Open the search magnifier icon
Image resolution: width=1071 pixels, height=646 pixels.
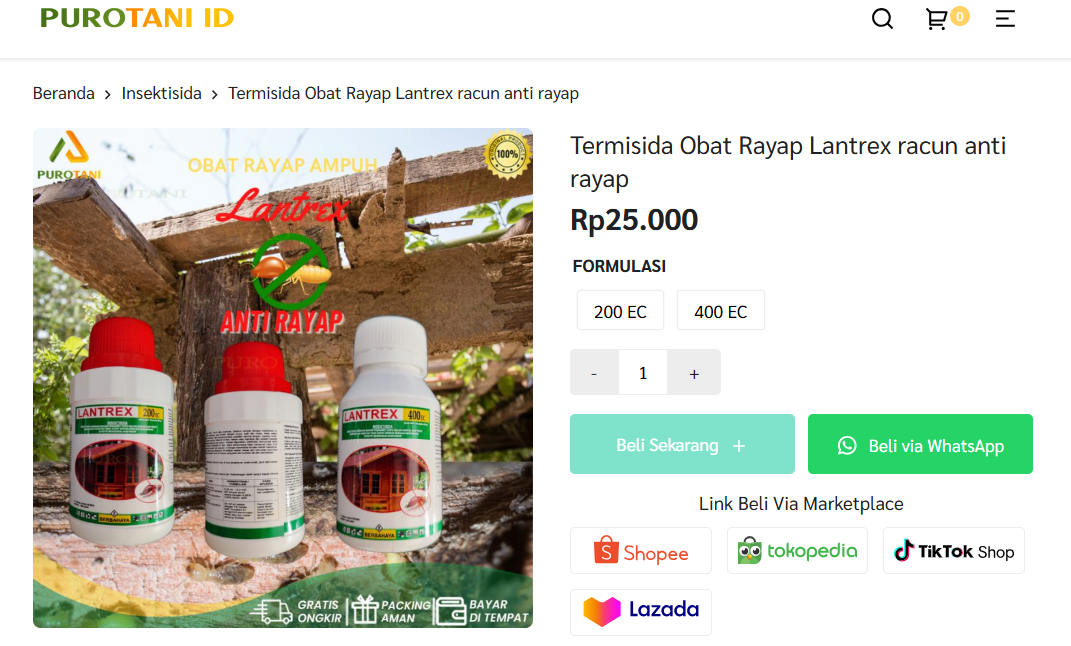[882, 19]
